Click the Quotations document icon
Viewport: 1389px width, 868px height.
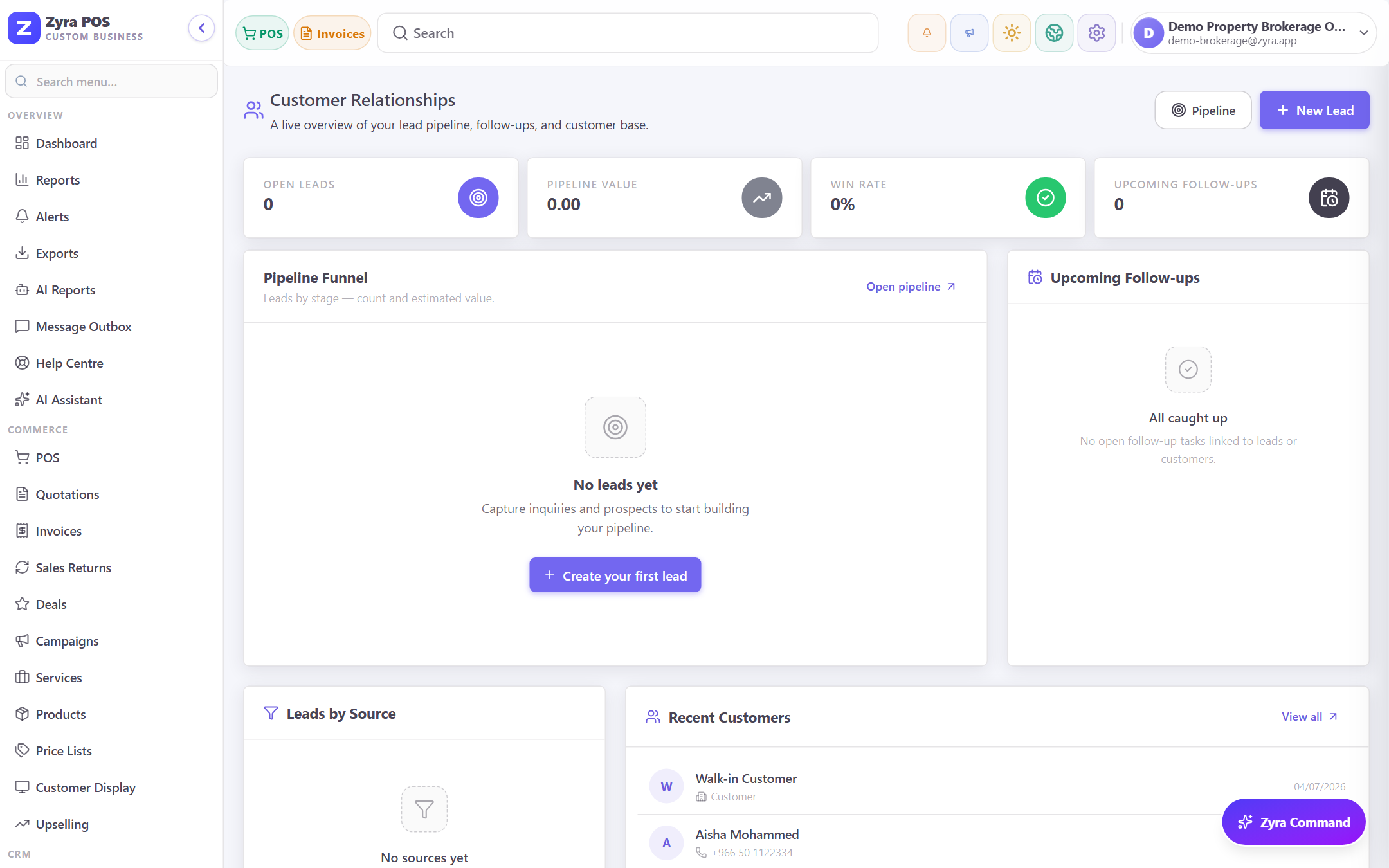click(23, 494)
